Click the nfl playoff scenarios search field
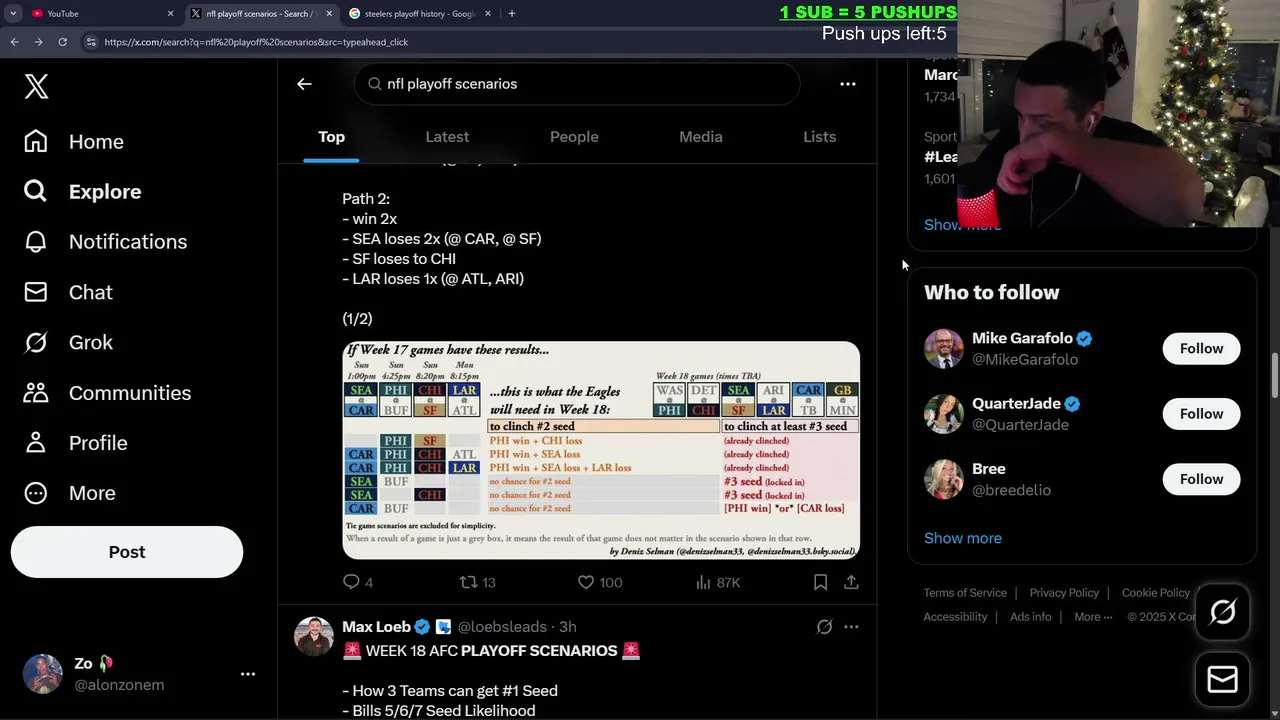1280x720 pixels. [x=577, y=84]
